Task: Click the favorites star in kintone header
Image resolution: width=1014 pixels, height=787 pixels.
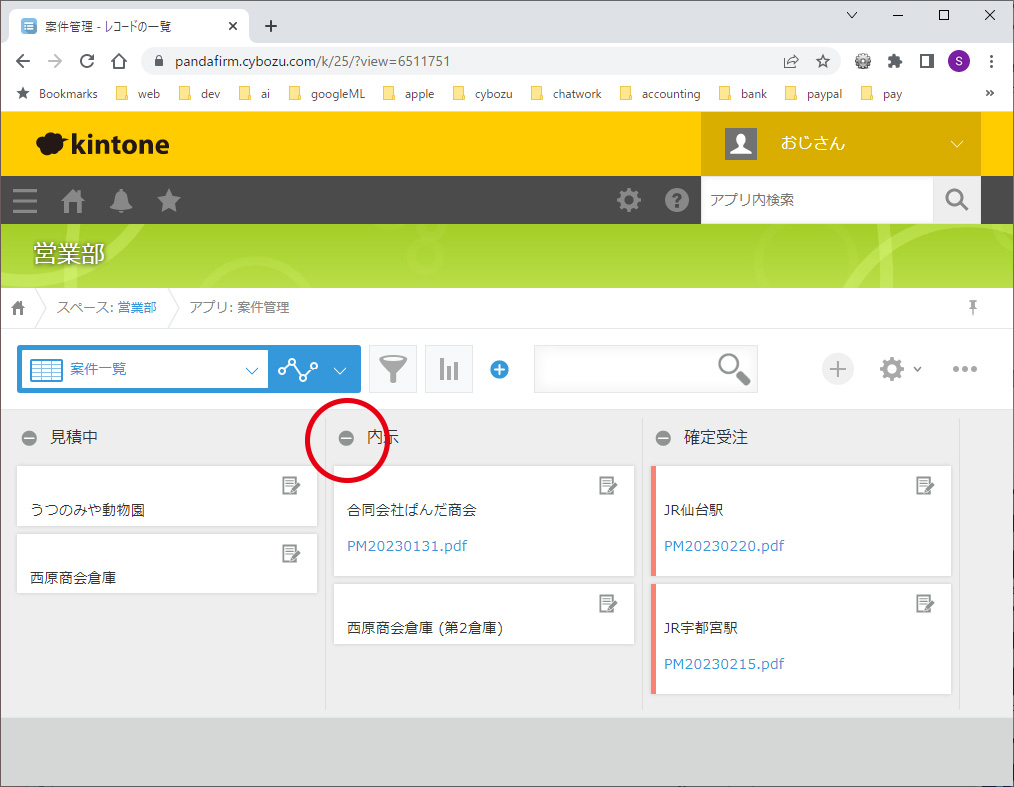Action: (169, 201)
